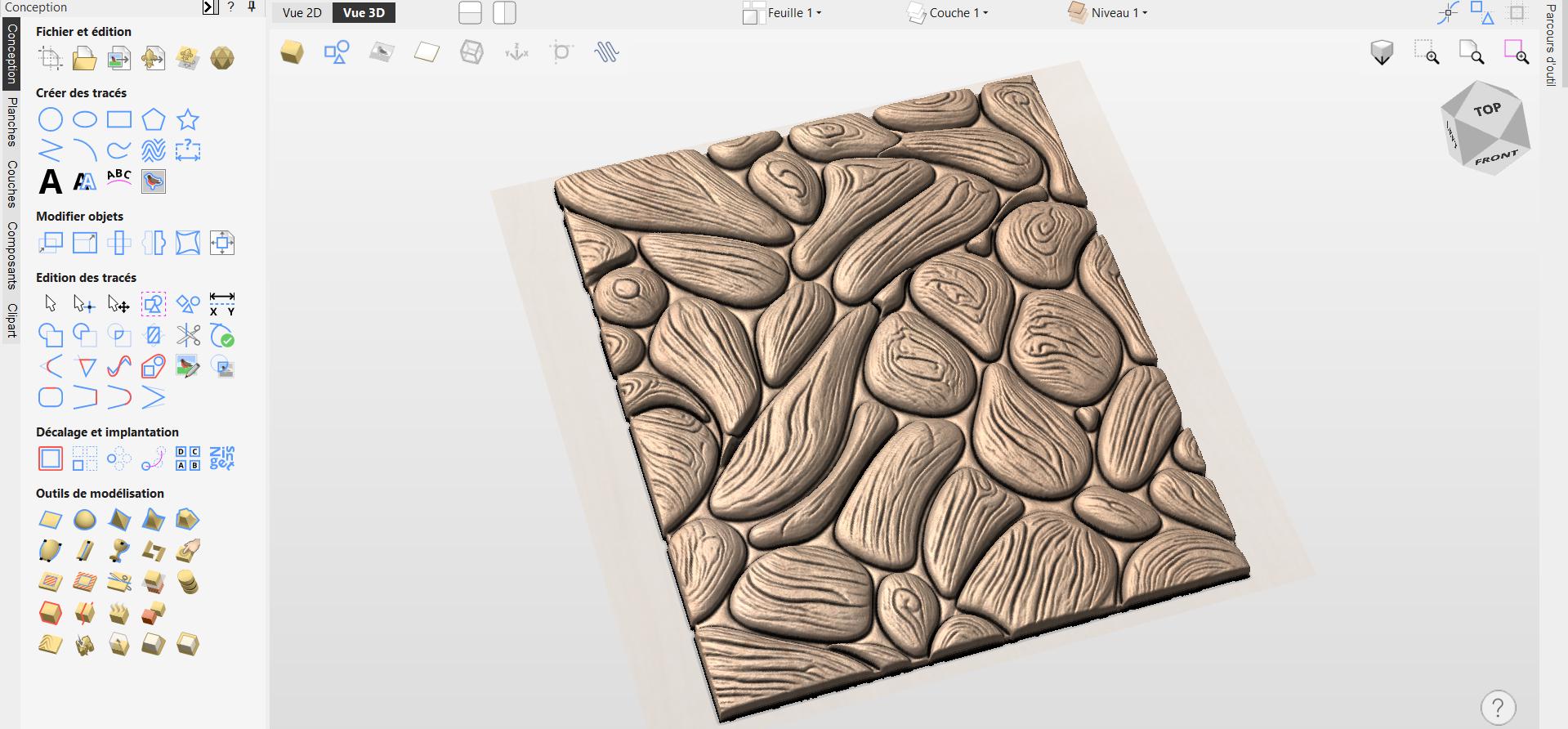Open the Couches side tab
This screenshot has width=1568, height=729.
pyautogui.click(x=11, y=184)
